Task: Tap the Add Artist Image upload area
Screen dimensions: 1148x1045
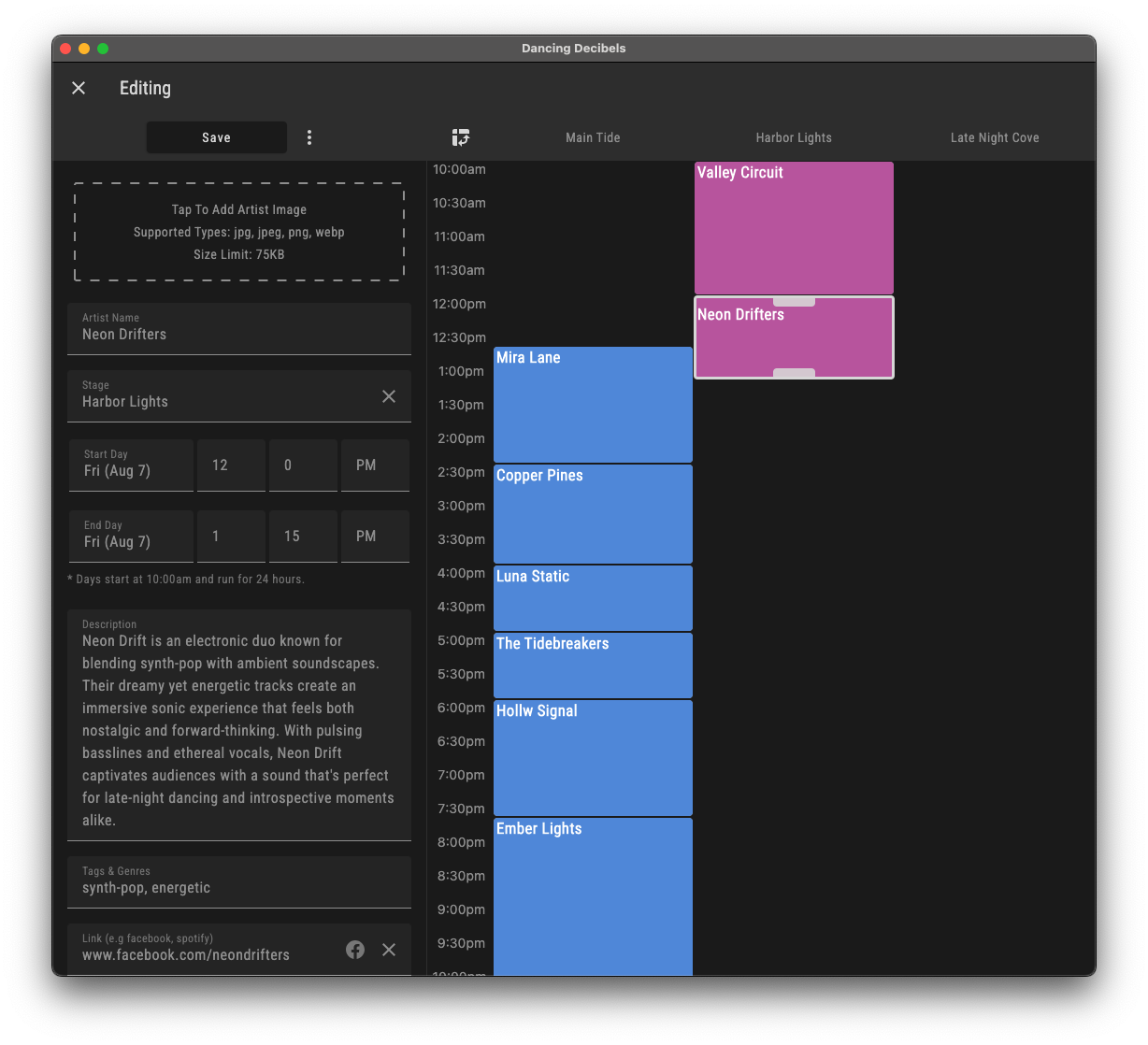Action: click(238, 231)
